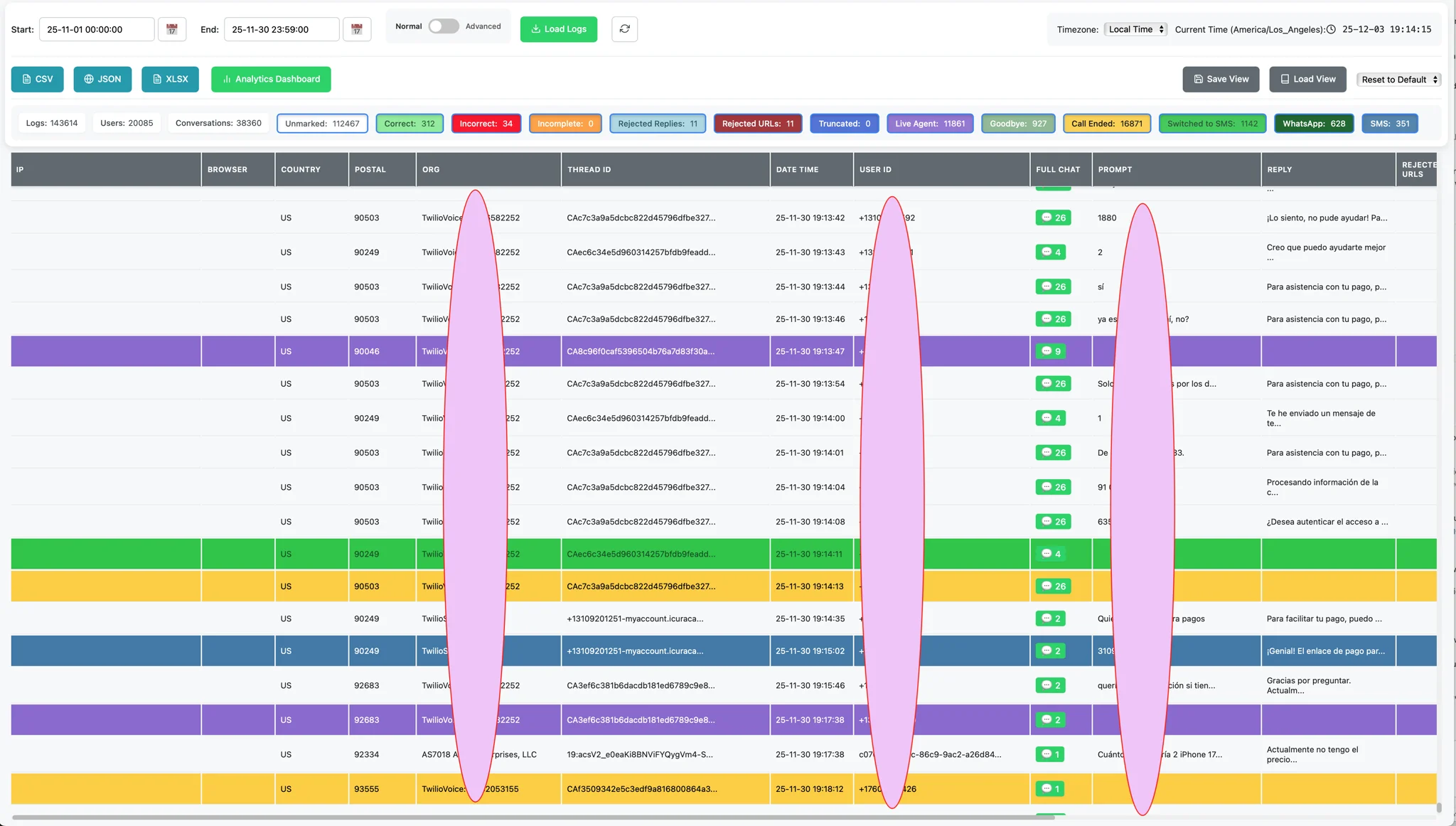Sort by the POSTAL column header
This screenshot has width=1456, height=826.
(x=382, y=169)
